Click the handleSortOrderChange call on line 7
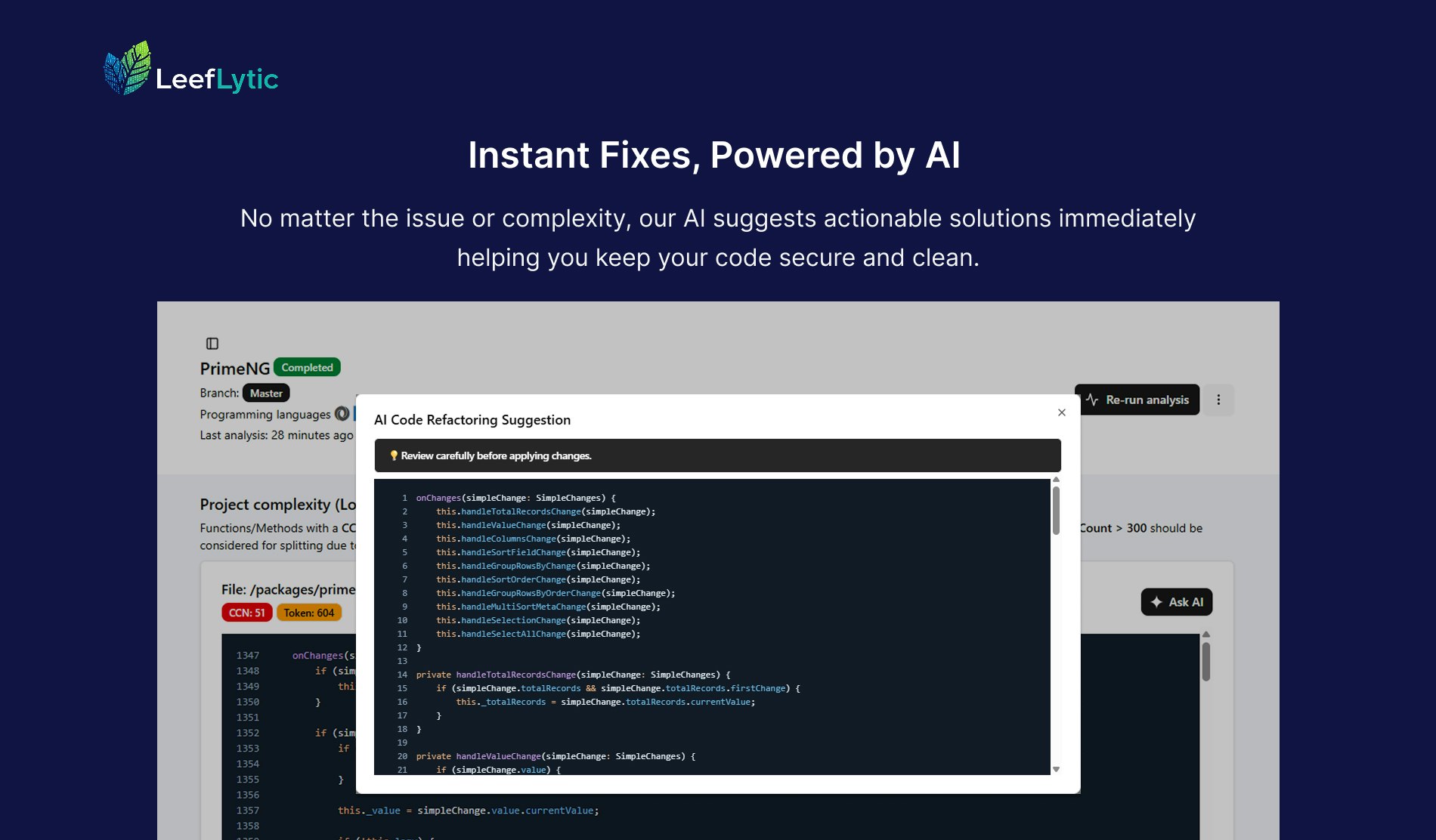The image size is (1436, 840). pyautogui.click(x=538, y=579)
